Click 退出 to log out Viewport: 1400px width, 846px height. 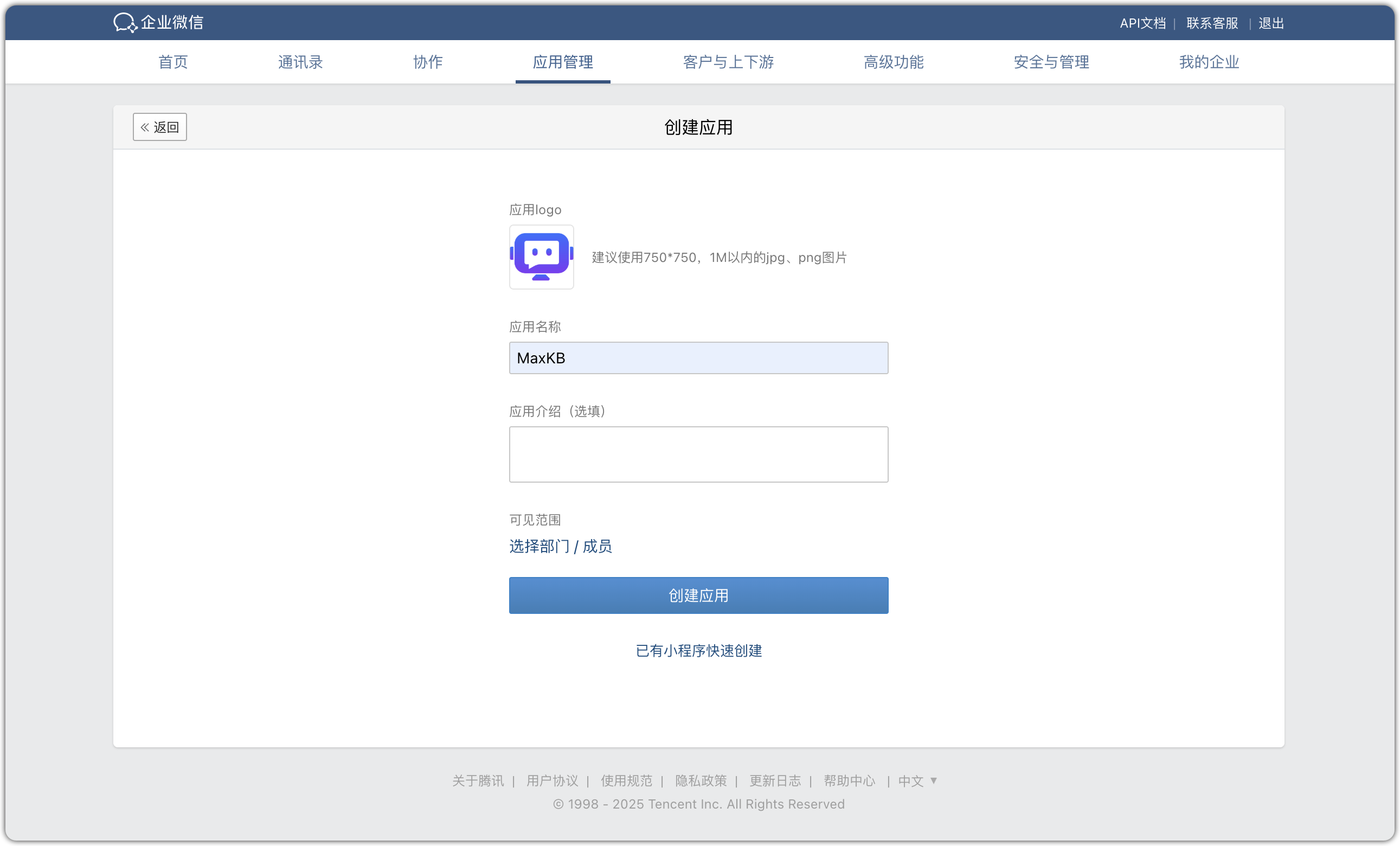1271,23
